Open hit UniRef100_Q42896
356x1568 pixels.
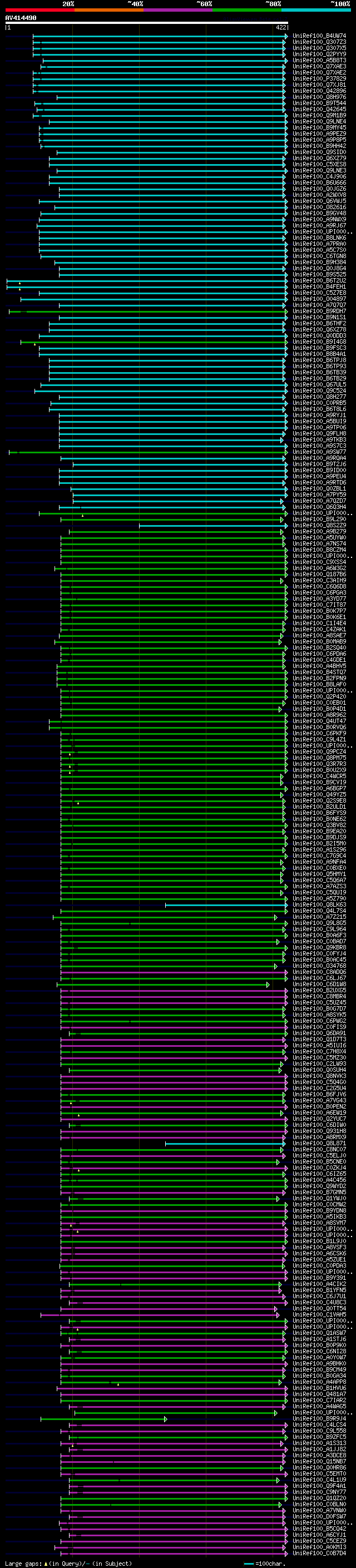(319, 91)
